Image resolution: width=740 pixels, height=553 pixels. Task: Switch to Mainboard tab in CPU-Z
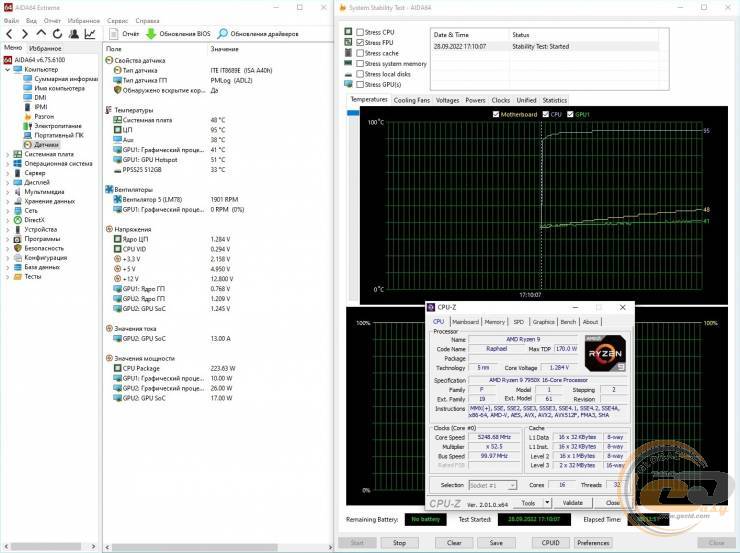(465, 322)
